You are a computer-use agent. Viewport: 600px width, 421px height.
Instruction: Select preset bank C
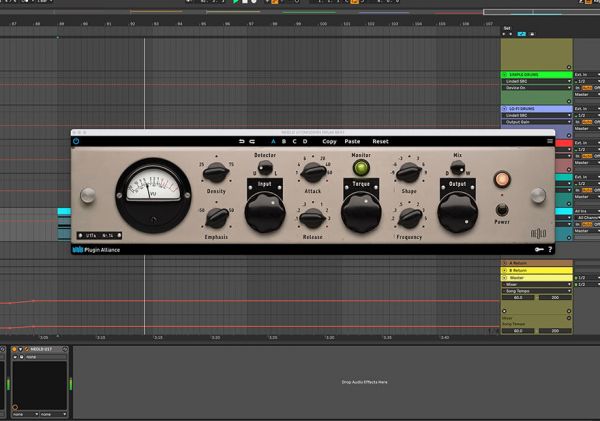(294, 141)
